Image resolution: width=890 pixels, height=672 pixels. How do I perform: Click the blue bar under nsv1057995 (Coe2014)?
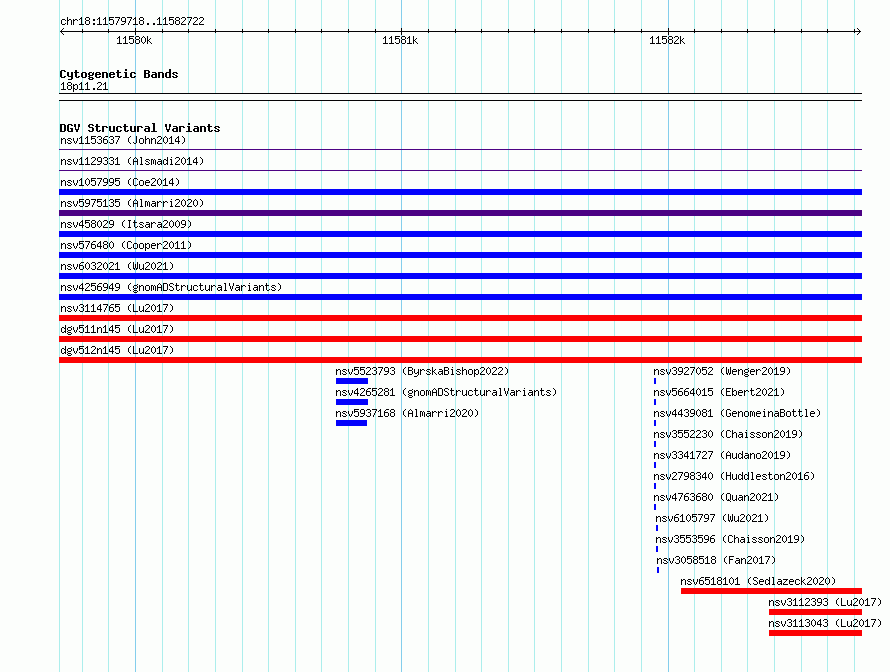460,192
